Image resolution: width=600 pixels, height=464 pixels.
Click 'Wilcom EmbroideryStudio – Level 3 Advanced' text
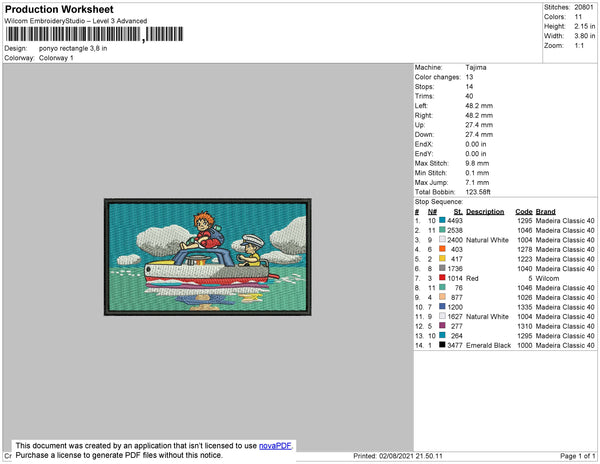point(76,21)
